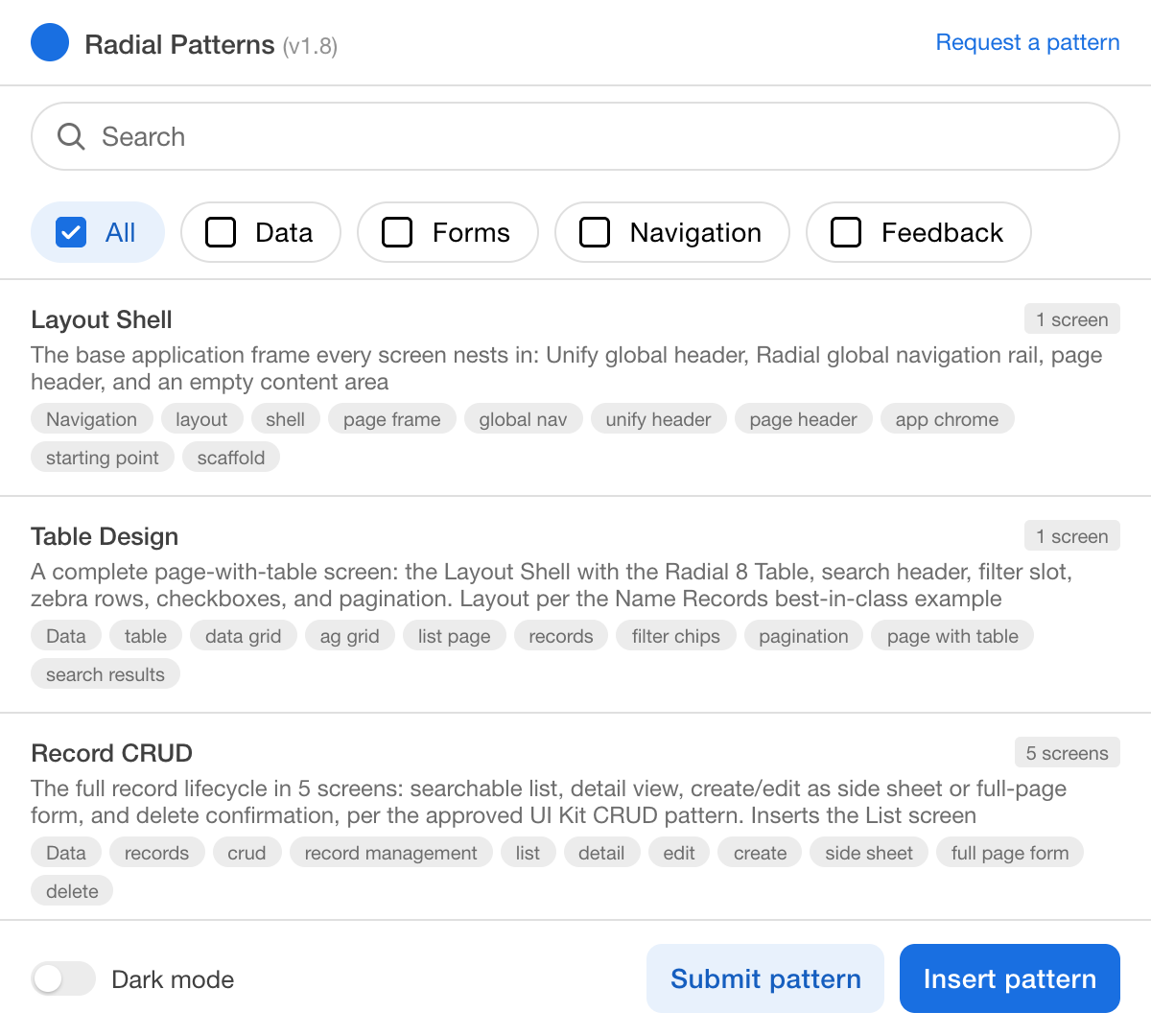Select the Layout Shell pattern title
Image resolution: width=1151 pixels, height=1036 pixels.
102,319
